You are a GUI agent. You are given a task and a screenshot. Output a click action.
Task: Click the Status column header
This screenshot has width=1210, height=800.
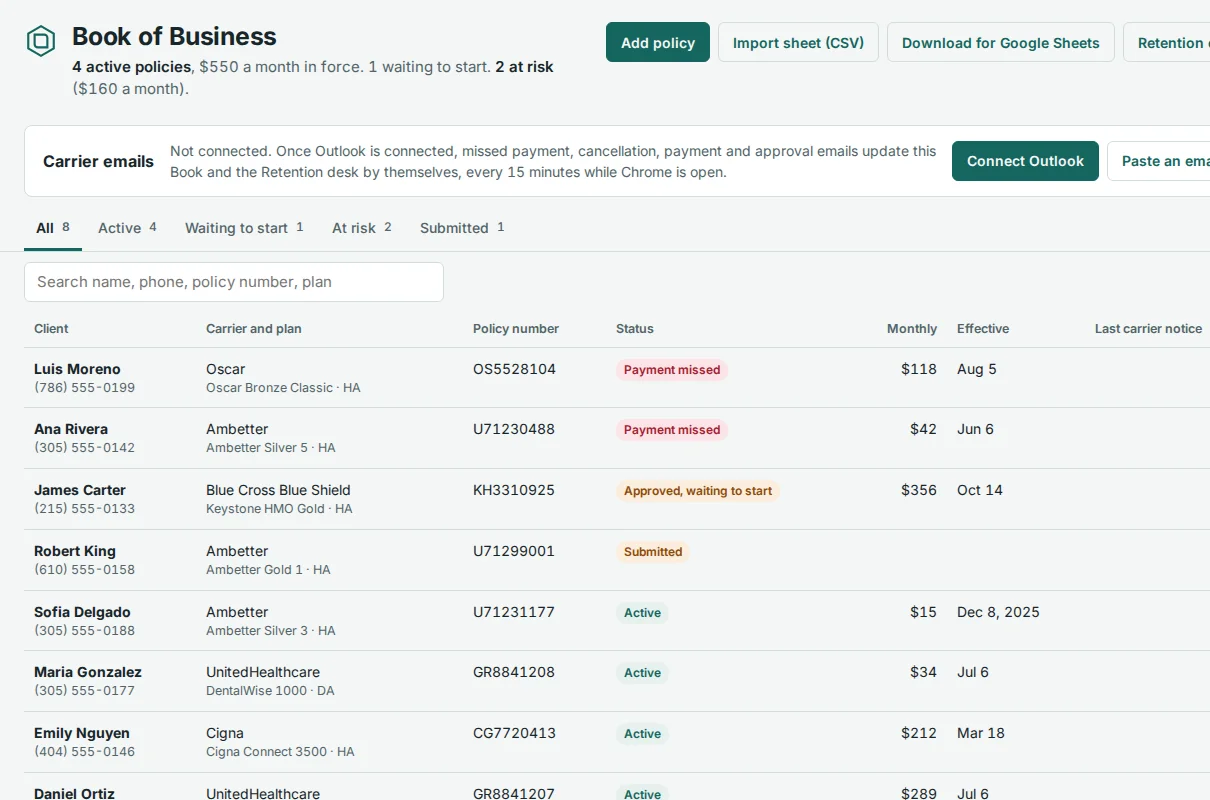[635, 328]
